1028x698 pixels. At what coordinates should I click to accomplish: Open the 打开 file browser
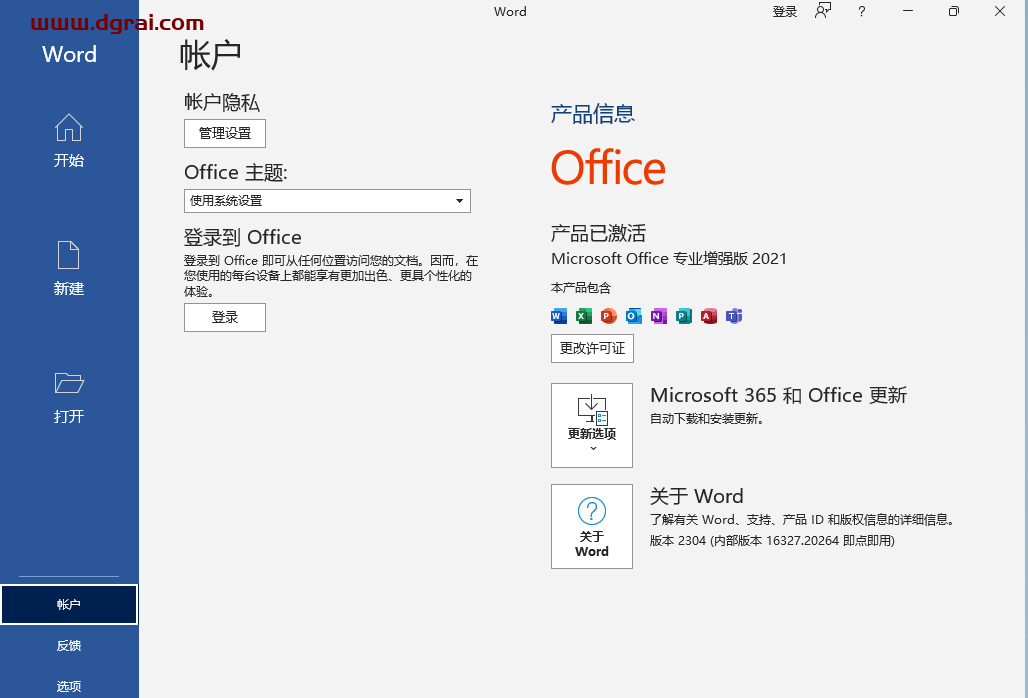(69, 397)
